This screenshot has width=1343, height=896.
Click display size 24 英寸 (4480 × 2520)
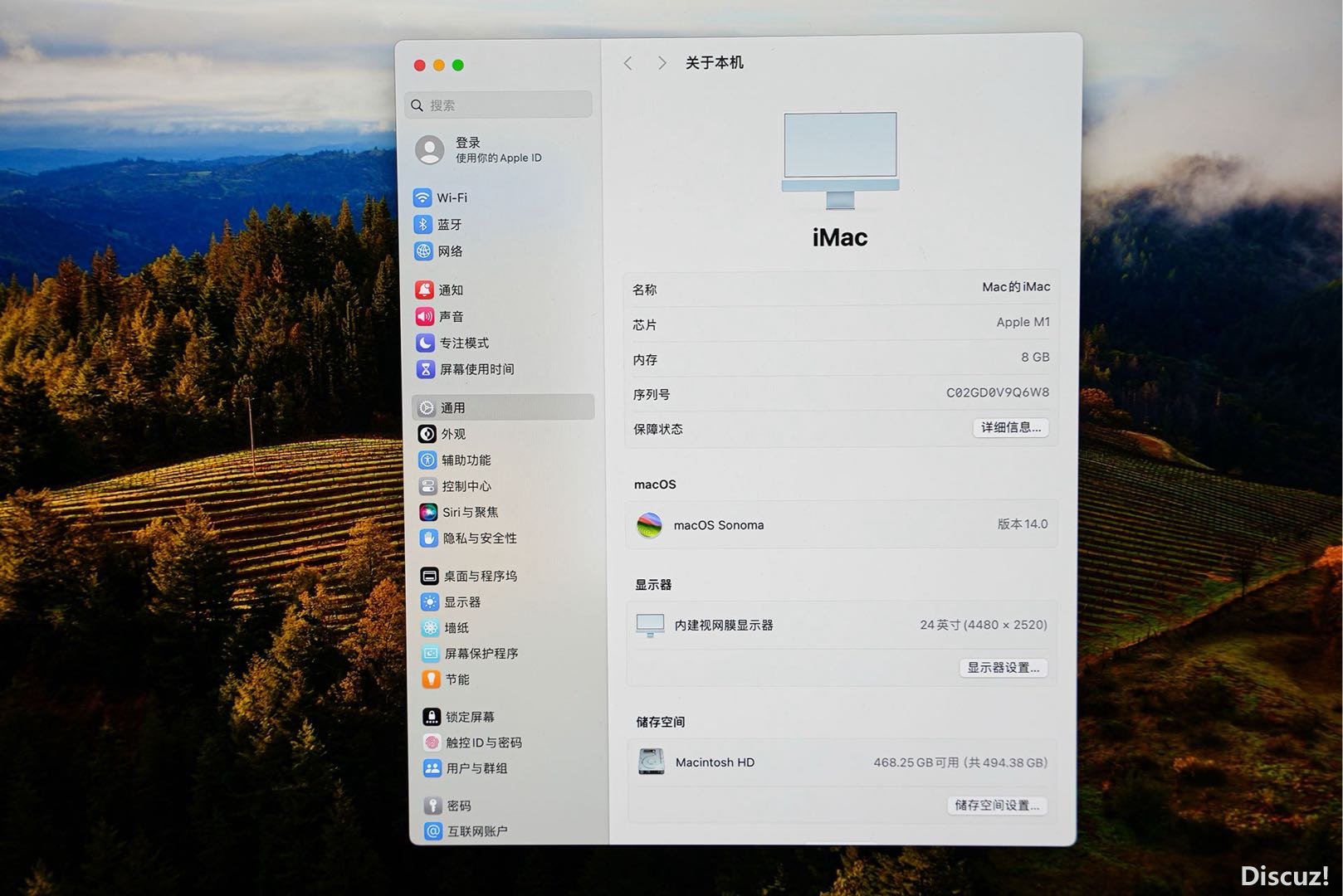984,625
